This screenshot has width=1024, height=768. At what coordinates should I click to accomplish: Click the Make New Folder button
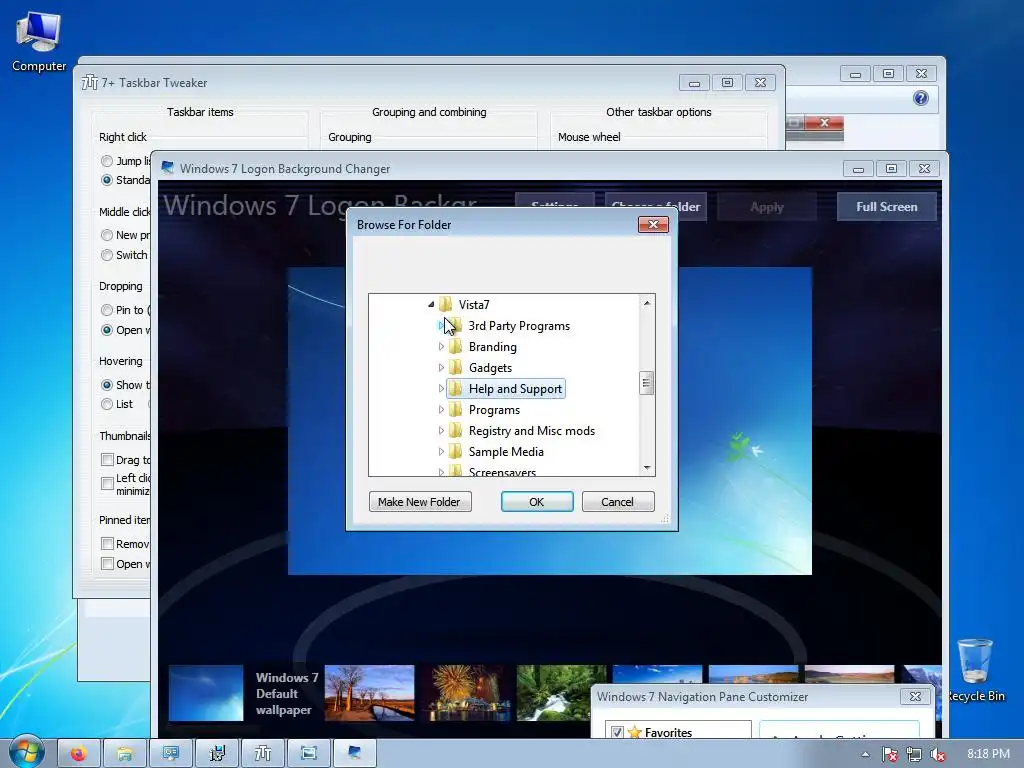420,502
